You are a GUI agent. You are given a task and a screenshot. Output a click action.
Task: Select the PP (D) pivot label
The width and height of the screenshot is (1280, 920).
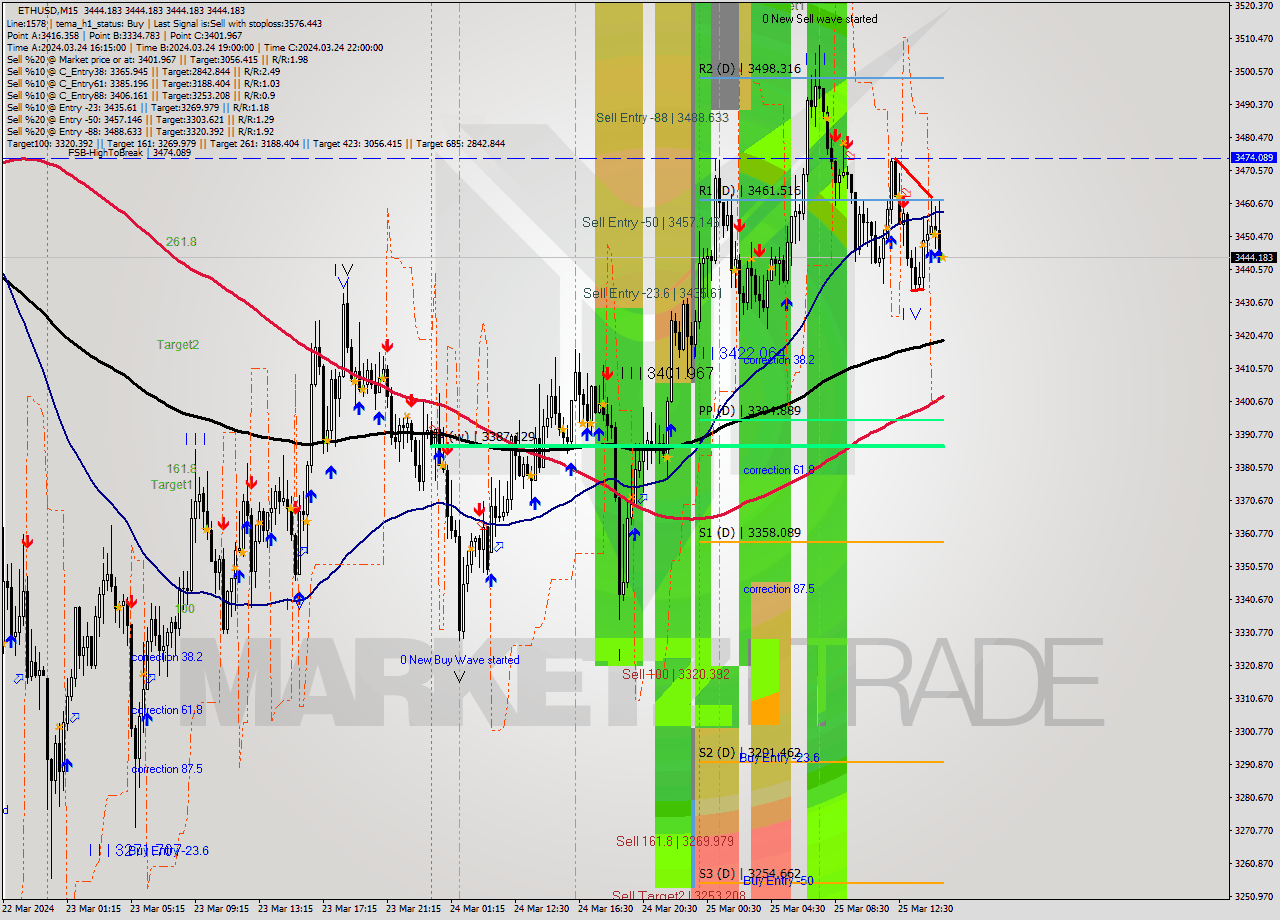[750, 411]
